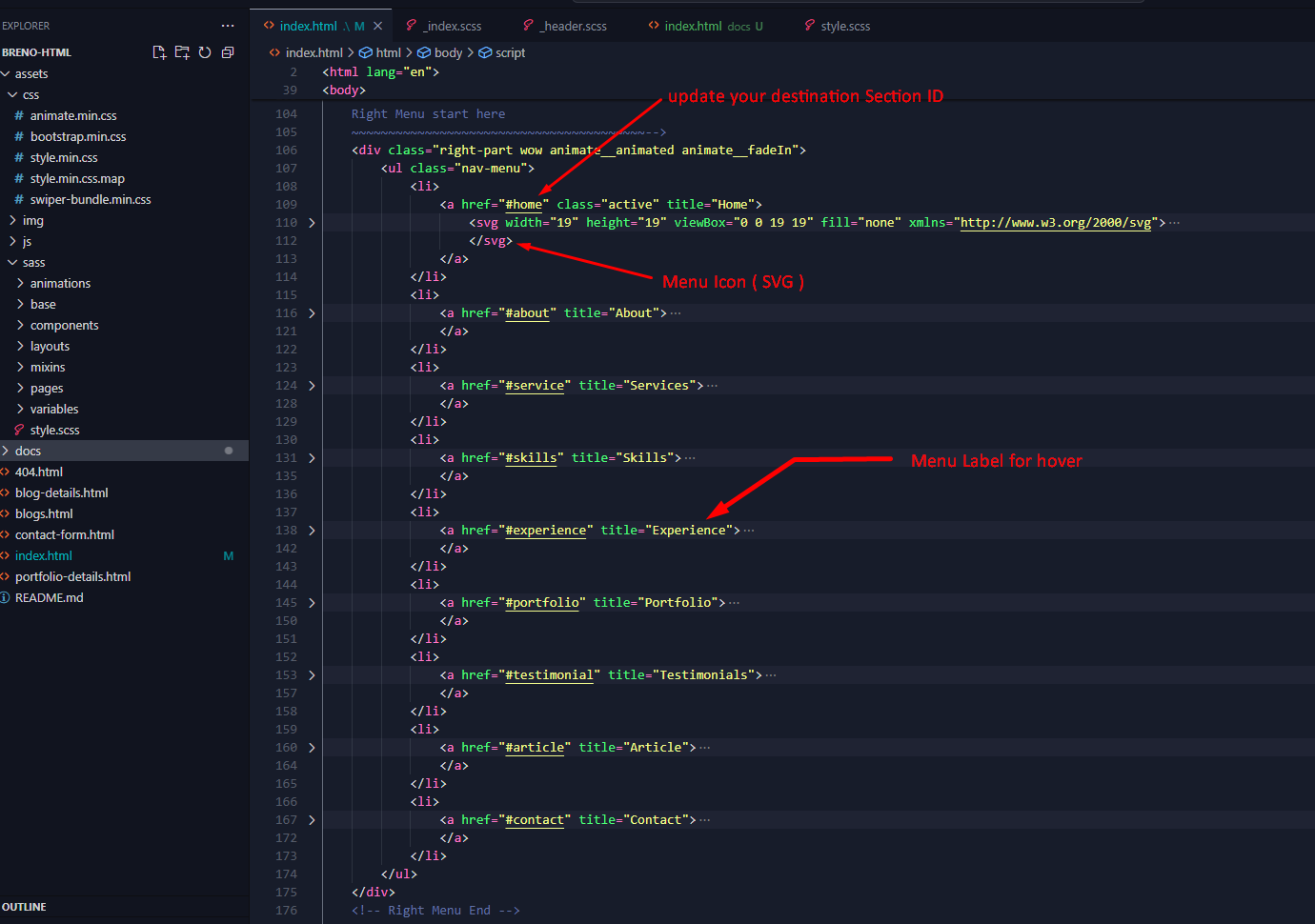Viewport: 1315px width, 924px height.
Task: Click the script breadcrumb item
Action: tap(502, 52)
